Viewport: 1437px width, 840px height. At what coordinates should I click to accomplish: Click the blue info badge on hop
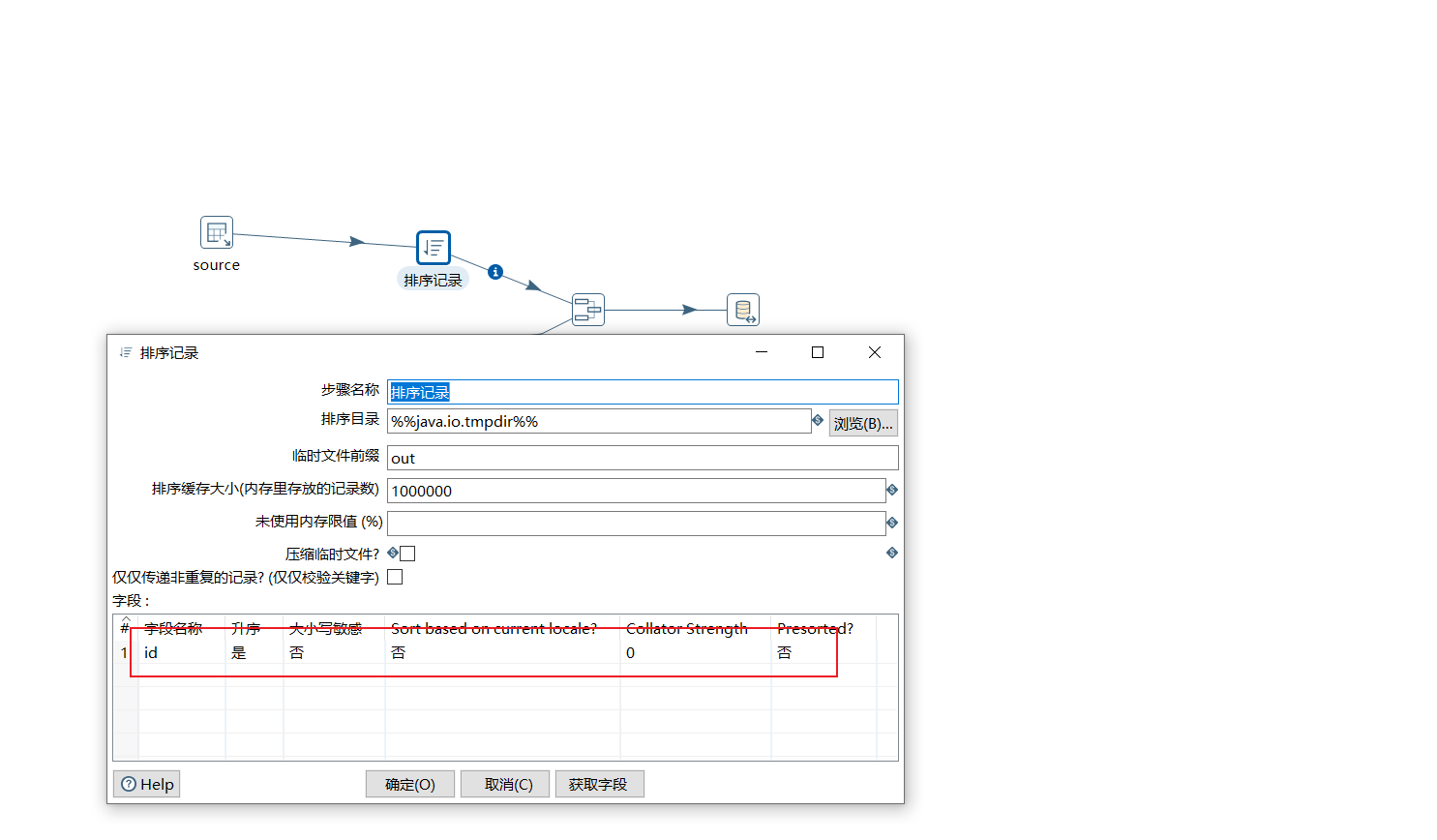pos(495,272)
